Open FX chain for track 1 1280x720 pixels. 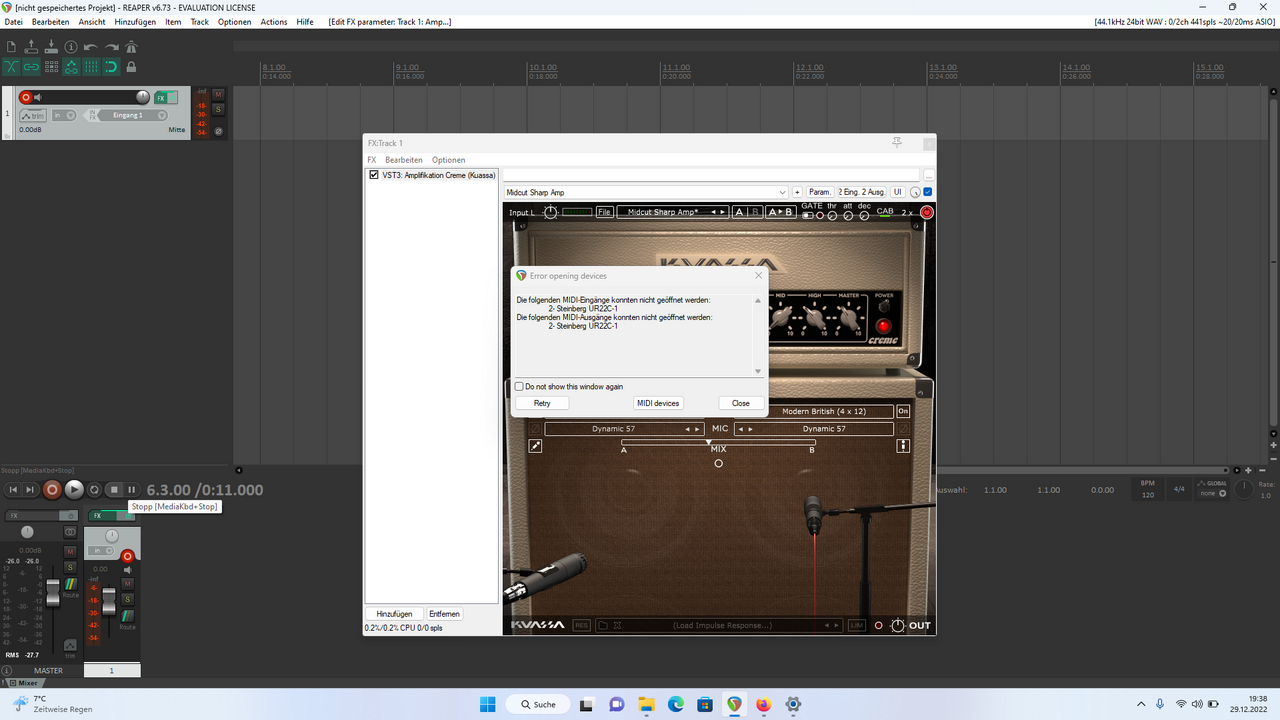(x=160, y=97)
